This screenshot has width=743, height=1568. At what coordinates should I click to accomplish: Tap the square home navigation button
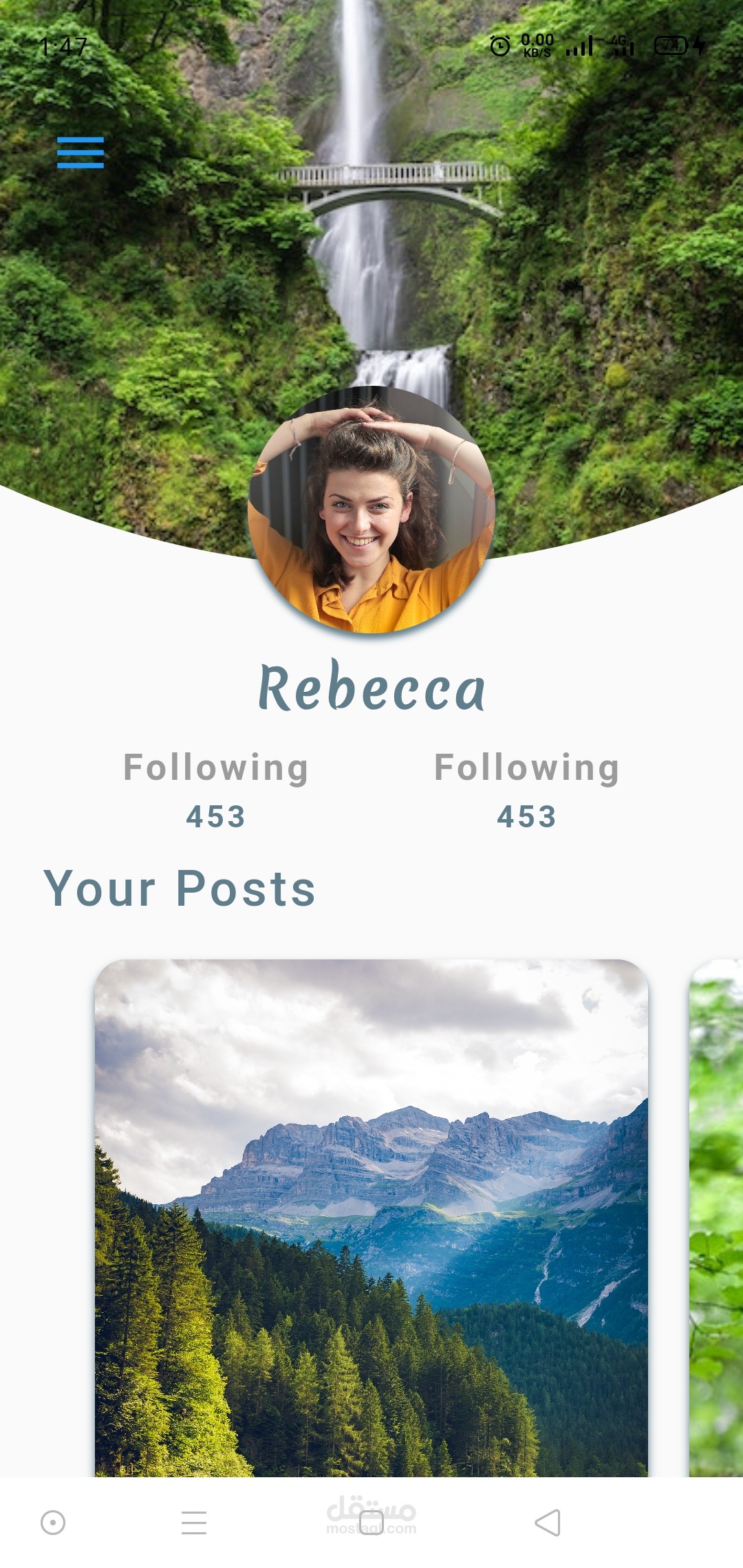click(371, 1523)
